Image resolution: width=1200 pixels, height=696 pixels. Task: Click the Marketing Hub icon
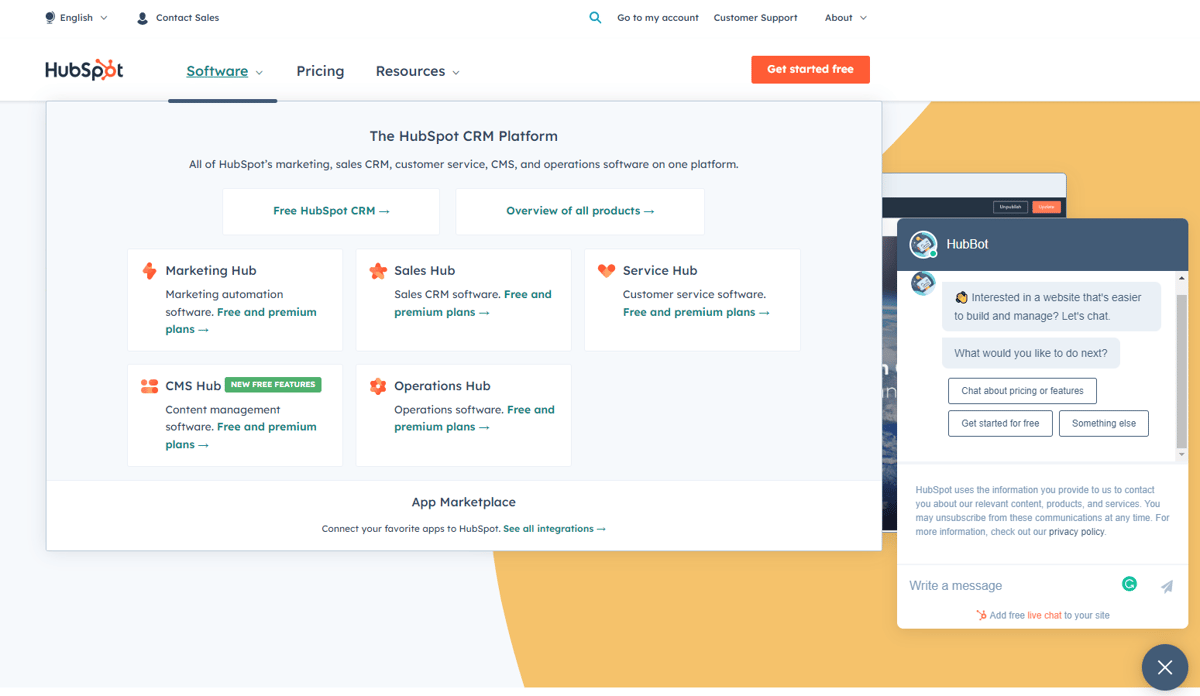pos(149,271)
